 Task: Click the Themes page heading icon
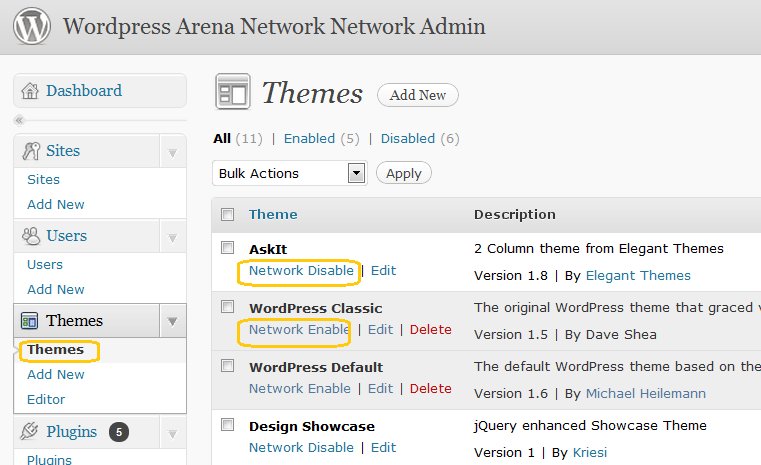pos(233,92)
